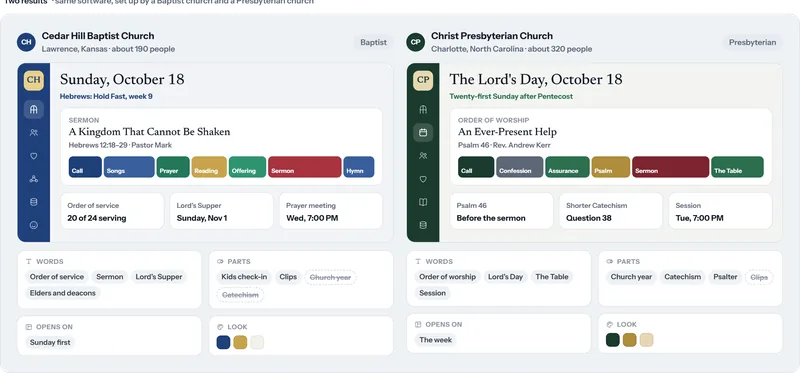Click the Session word chip in Words

(433, 293)
